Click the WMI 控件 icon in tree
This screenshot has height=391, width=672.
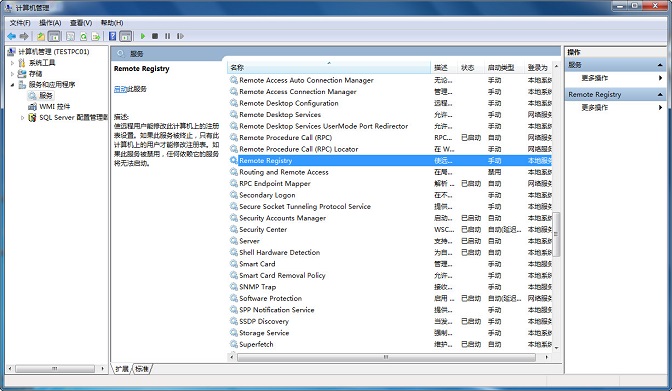coord(32,106)
